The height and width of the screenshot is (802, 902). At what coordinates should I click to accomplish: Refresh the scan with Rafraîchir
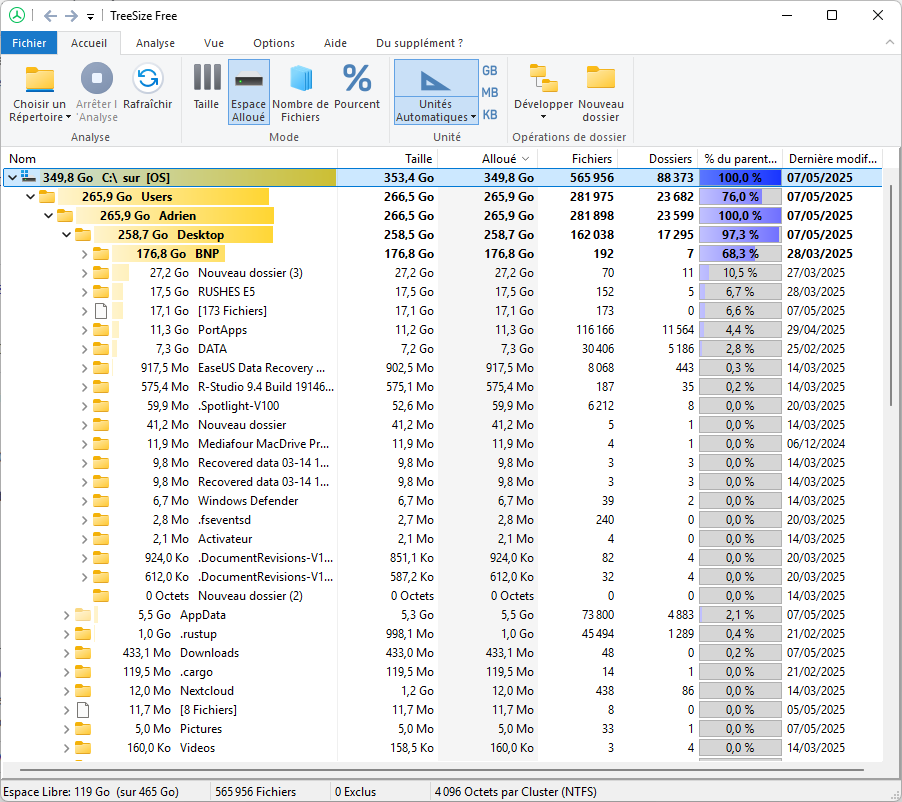[148, 86]
